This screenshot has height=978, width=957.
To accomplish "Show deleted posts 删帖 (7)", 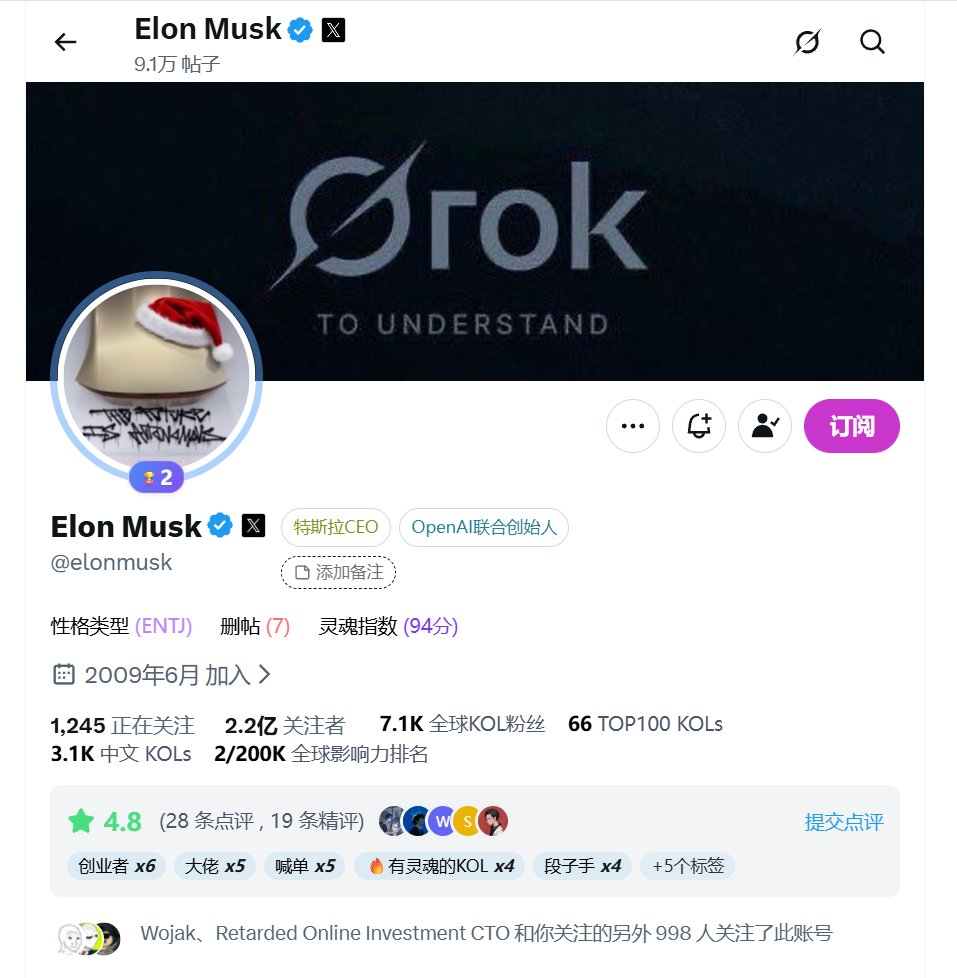I will 255,626.
